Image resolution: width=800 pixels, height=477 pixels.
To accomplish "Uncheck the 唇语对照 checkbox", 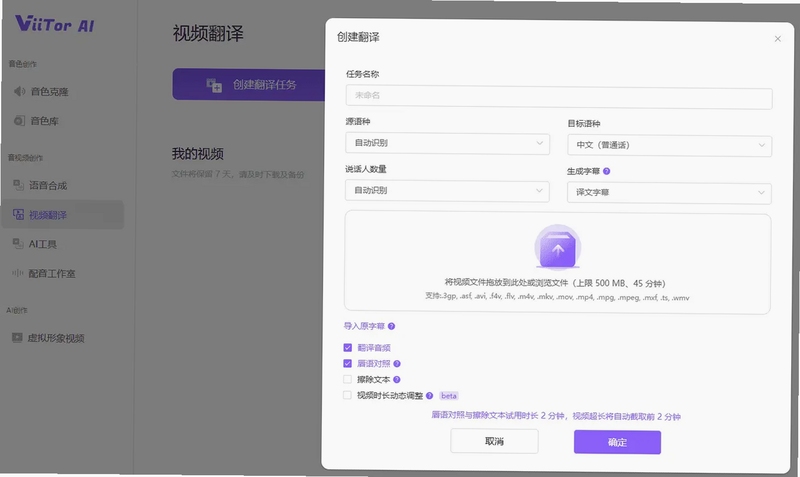I will [347, 364].
